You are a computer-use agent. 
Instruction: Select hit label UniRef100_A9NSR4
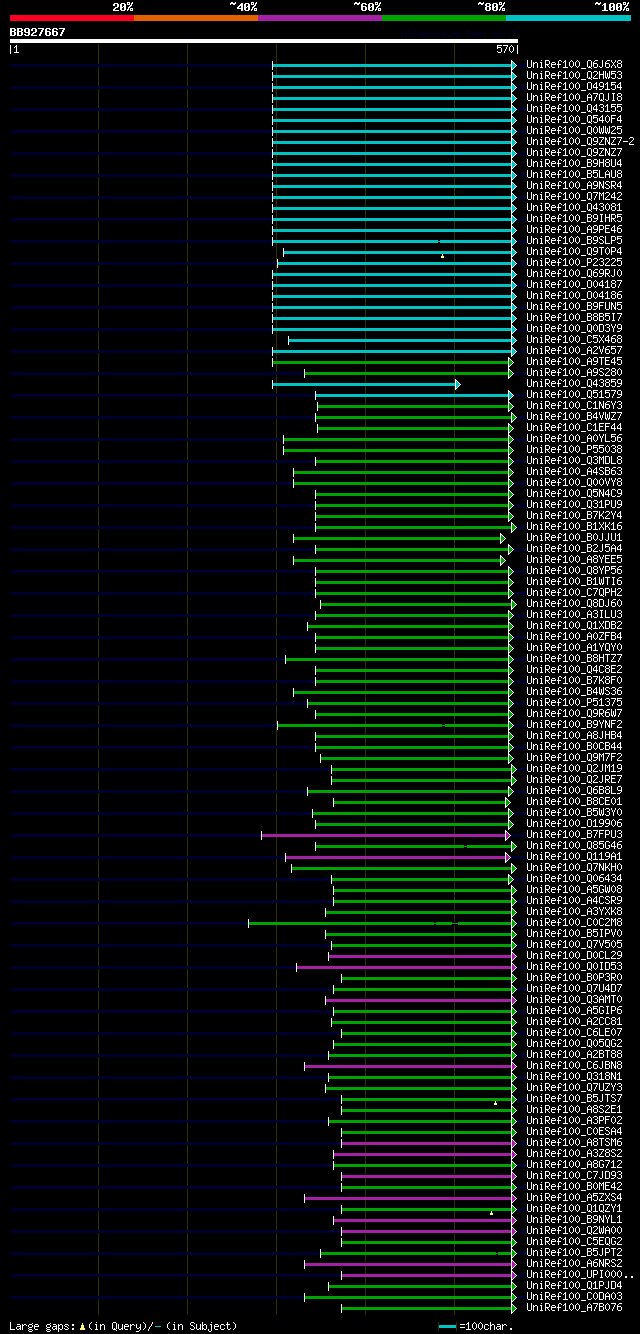(x=574, y=185)
